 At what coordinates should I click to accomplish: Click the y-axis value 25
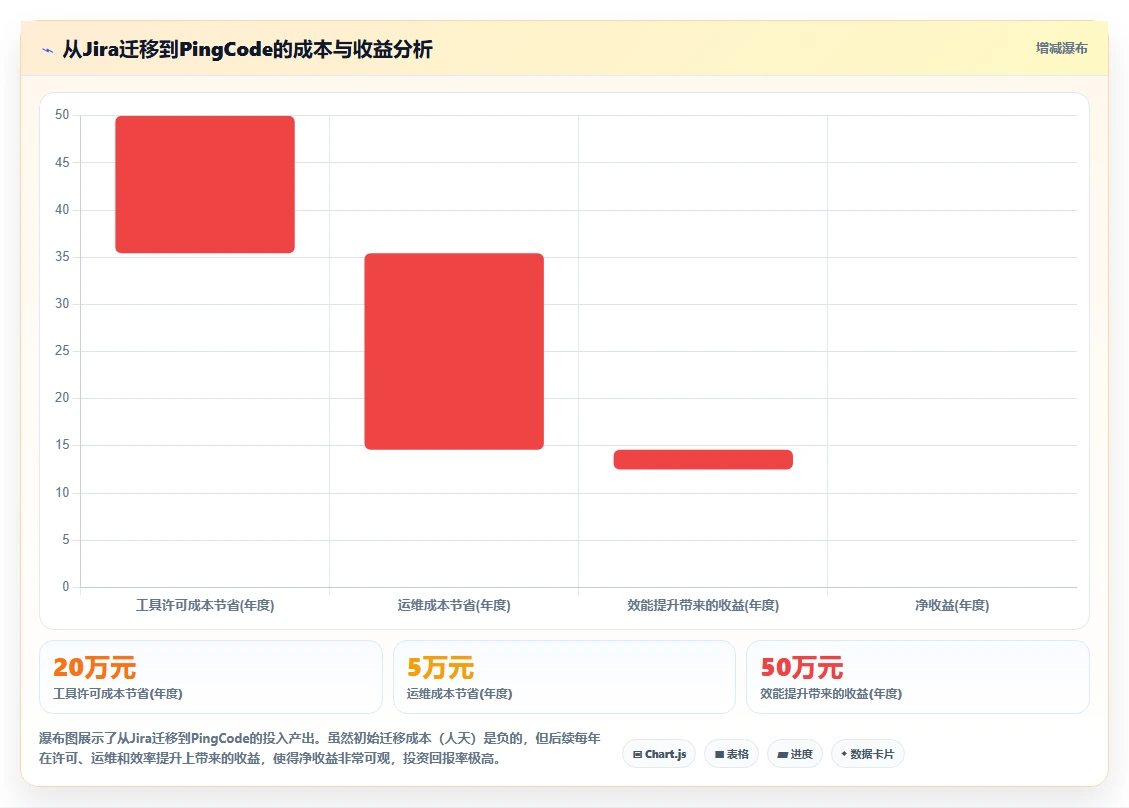(x=62, y=351)
